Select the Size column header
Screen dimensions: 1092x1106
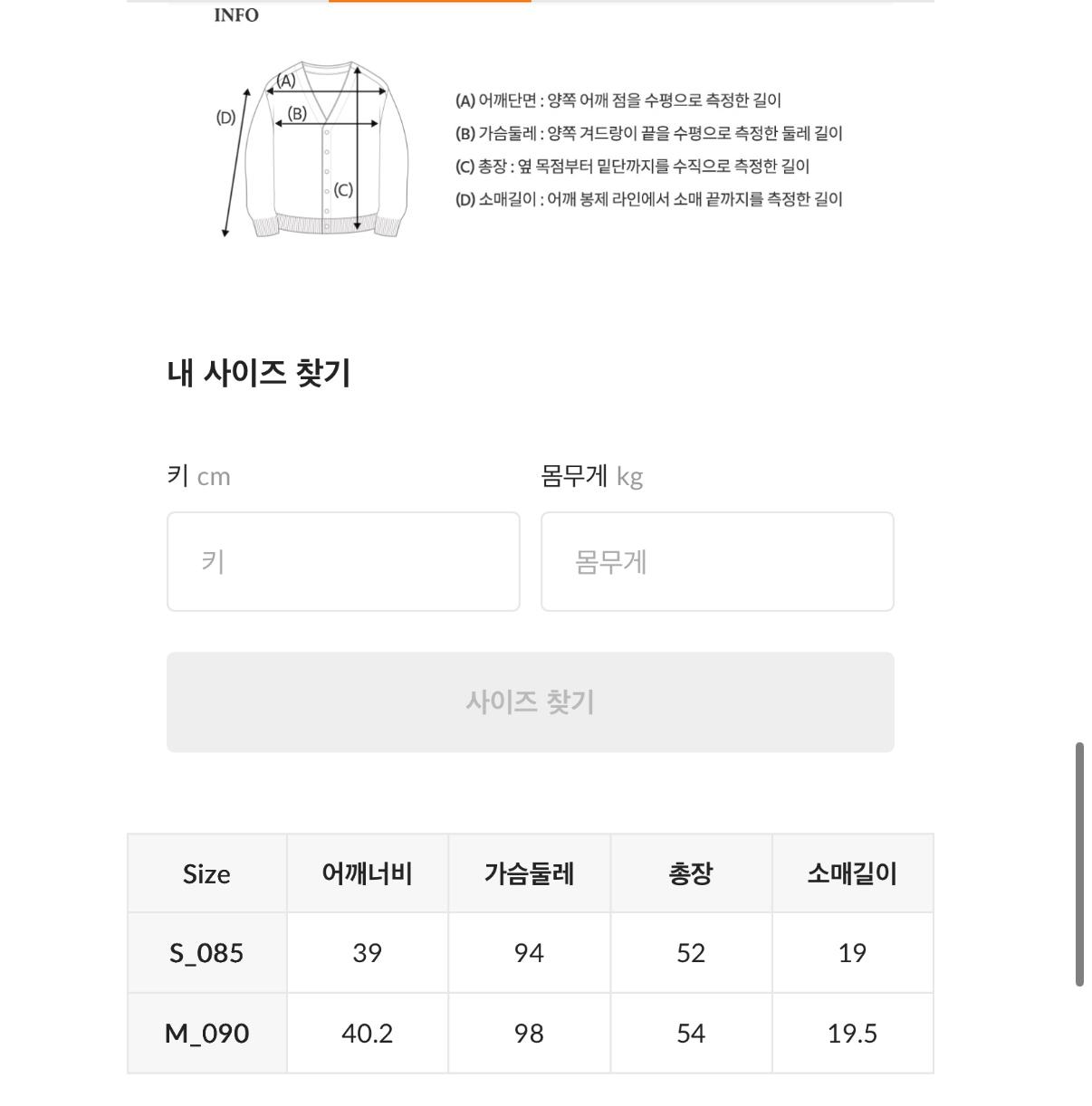pos(206,873)
